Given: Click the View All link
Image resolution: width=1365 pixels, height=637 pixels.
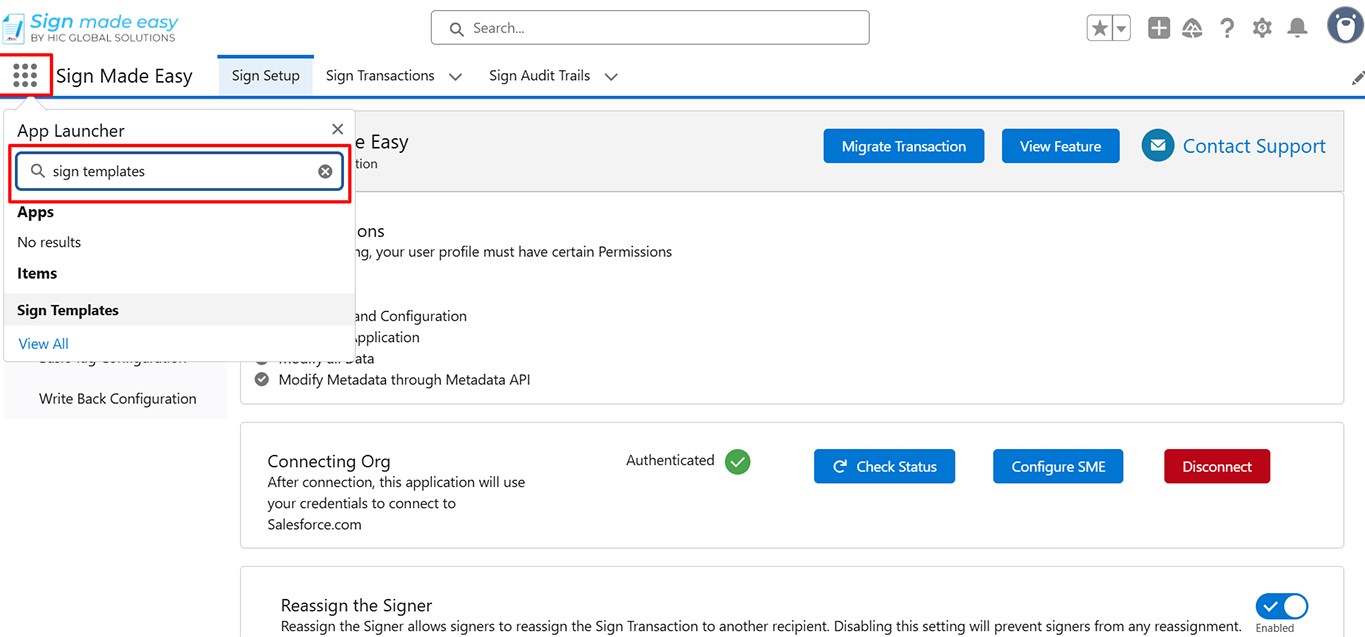Looking at the screenshot, I should (x=43, y=343).
